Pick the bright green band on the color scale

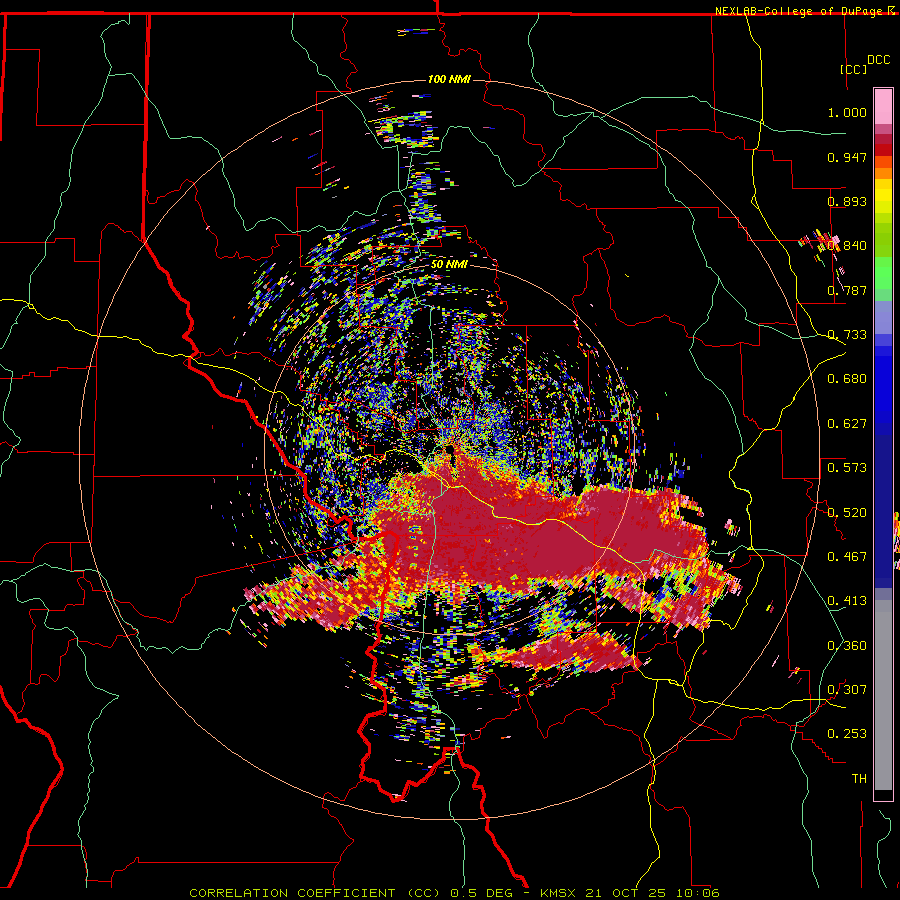click(x=883, y=273)
